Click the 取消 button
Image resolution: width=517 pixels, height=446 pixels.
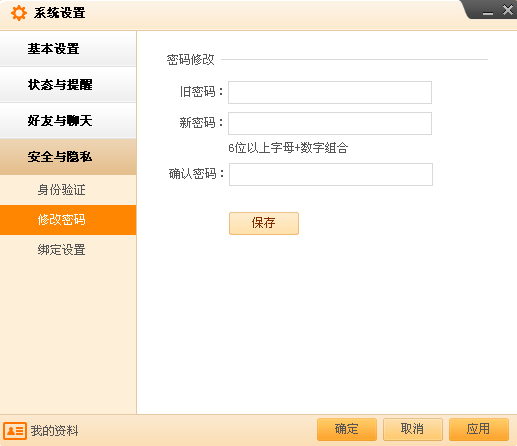[413, 429]
